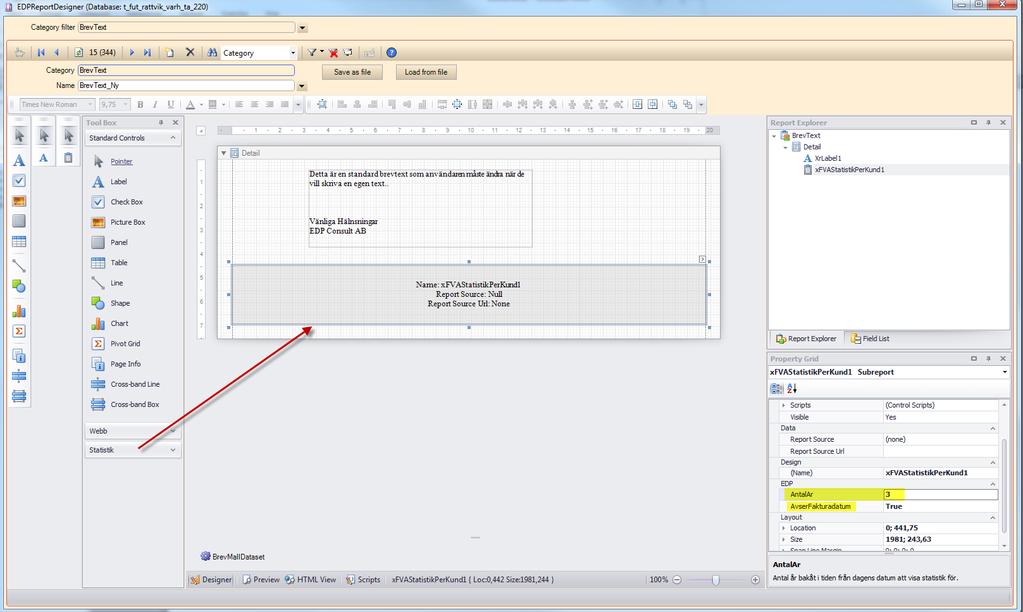
Task: Open the font color picker
Action: [191, 104]
